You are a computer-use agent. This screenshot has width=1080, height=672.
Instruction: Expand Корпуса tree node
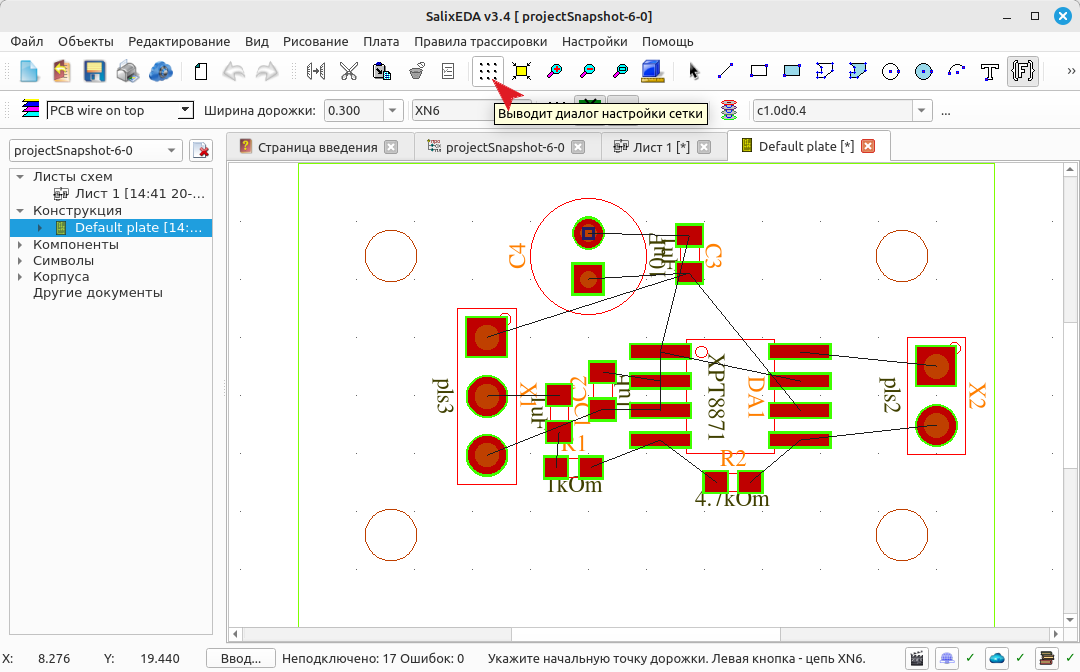click(x=20, y=277)
